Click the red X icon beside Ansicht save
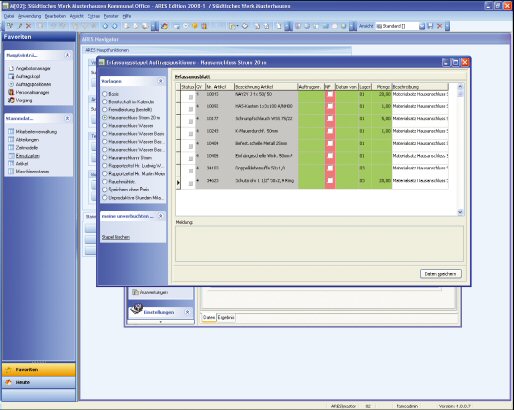This screenshot has height=410, width=514. [440, 26]
